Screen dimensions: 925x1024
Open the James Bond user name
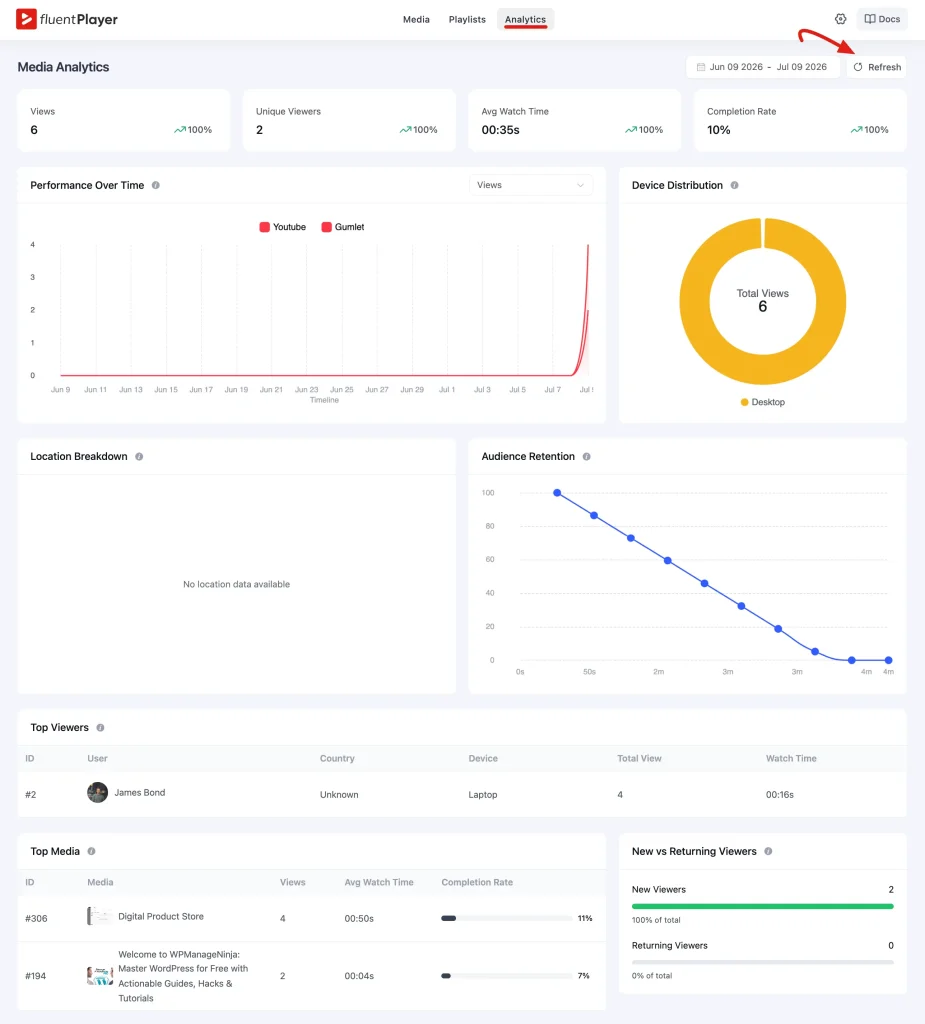tap(140, 792)
